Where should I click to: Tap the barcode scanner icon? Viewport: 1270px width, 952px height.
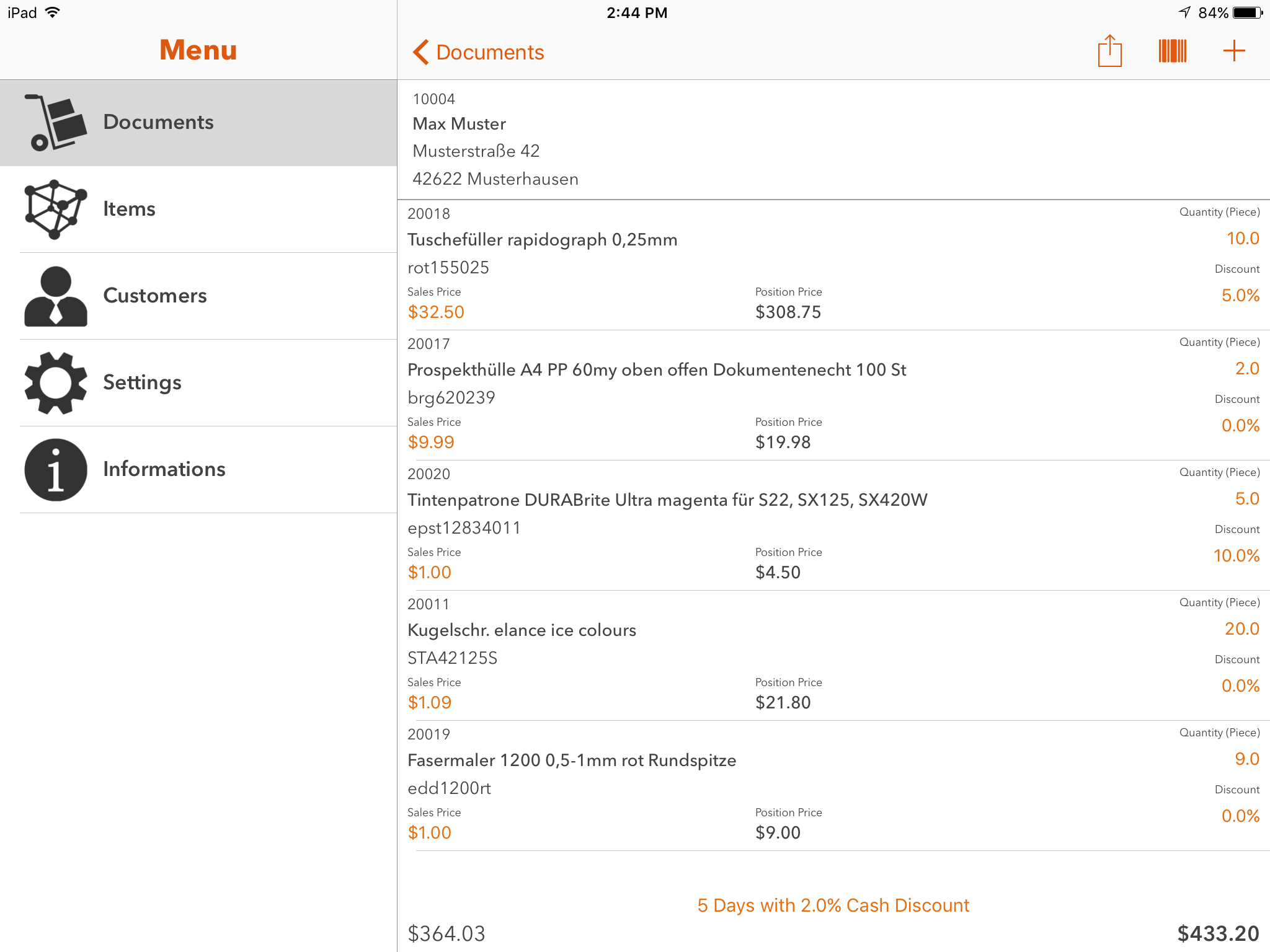[1172, 51]
